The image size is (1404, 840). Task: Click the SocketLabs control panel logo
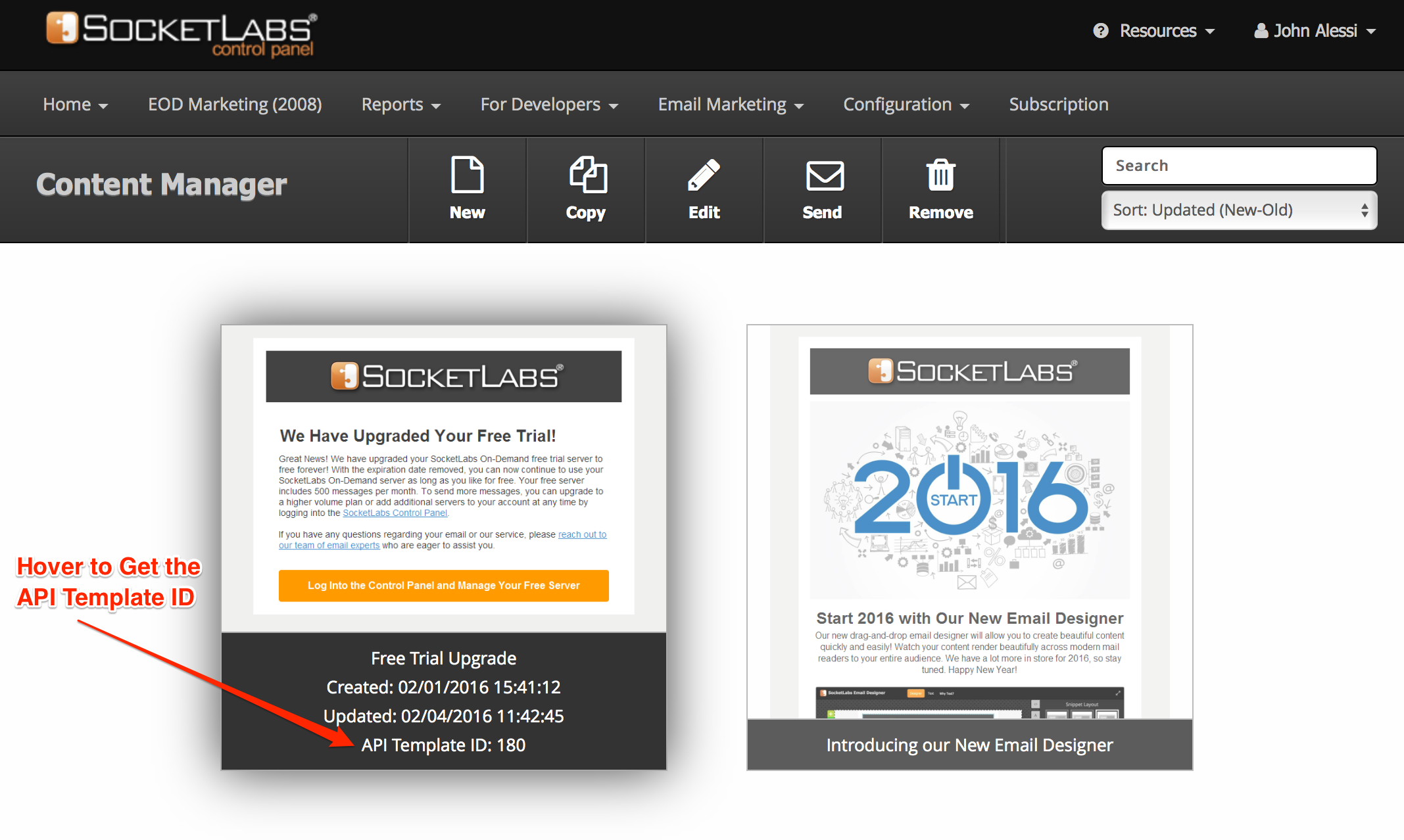[x=182, y=34]
